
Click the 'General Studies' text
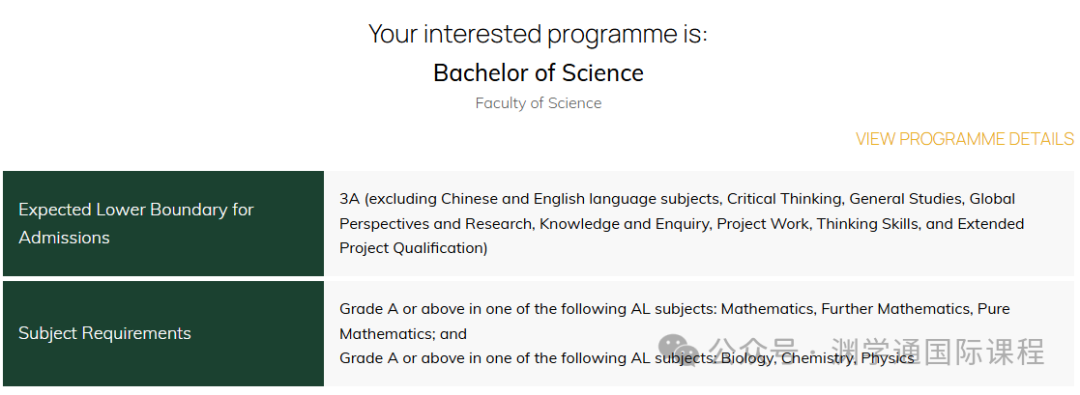tap(905, 199)
